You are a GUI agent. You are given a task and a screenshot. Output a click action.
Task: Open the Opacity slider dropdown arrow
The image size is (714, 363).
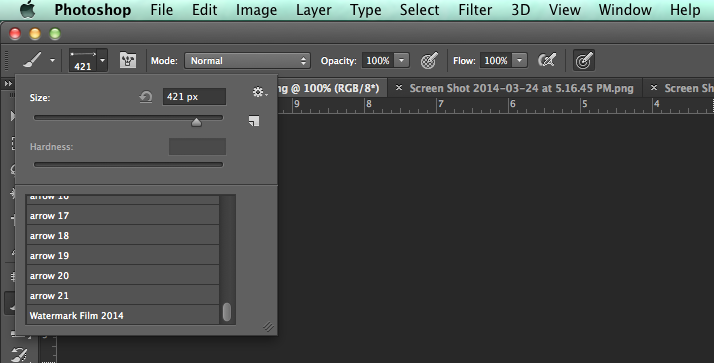[402, 61]
